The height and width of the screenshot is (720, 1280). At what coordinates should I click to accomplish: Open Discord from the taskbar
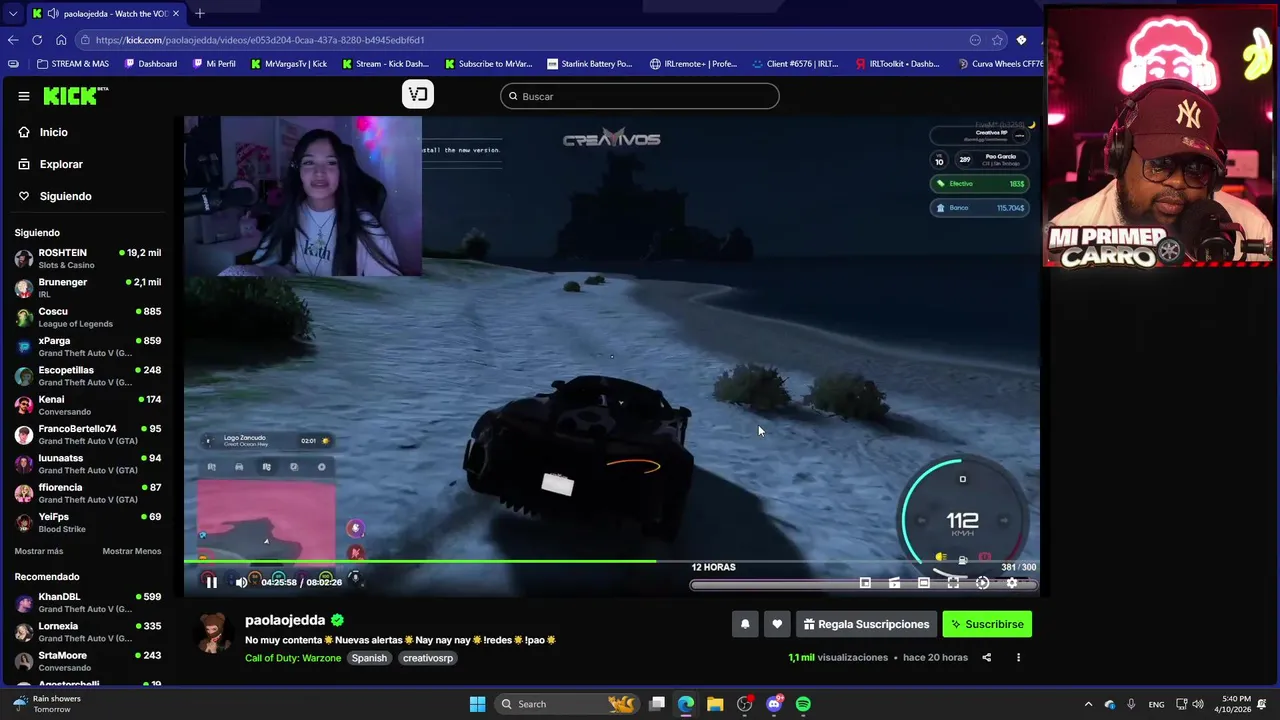[x=774, y=704]
